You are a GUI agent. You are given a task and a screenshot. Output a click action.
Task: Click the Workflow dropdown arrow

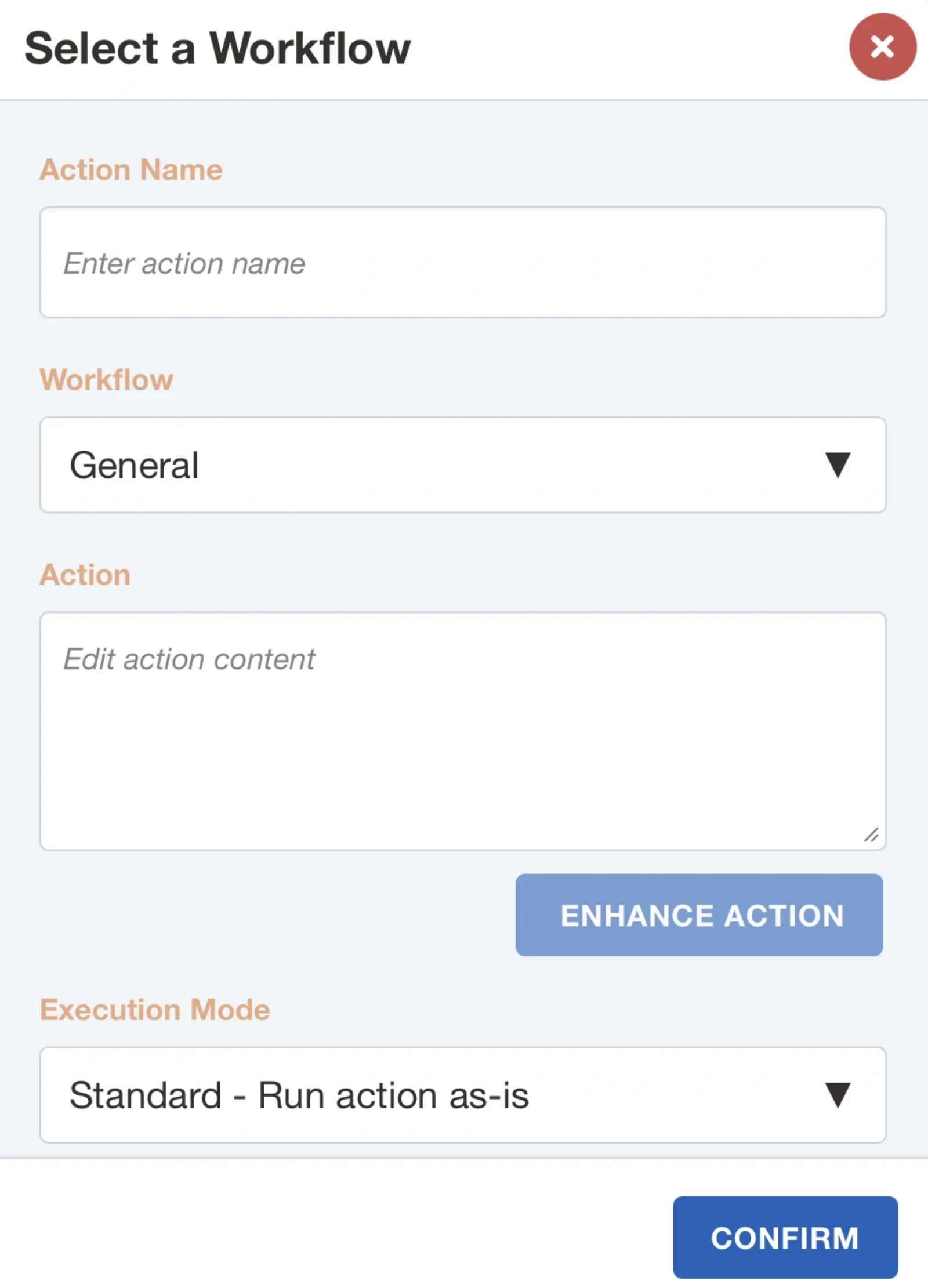point(836,464)
